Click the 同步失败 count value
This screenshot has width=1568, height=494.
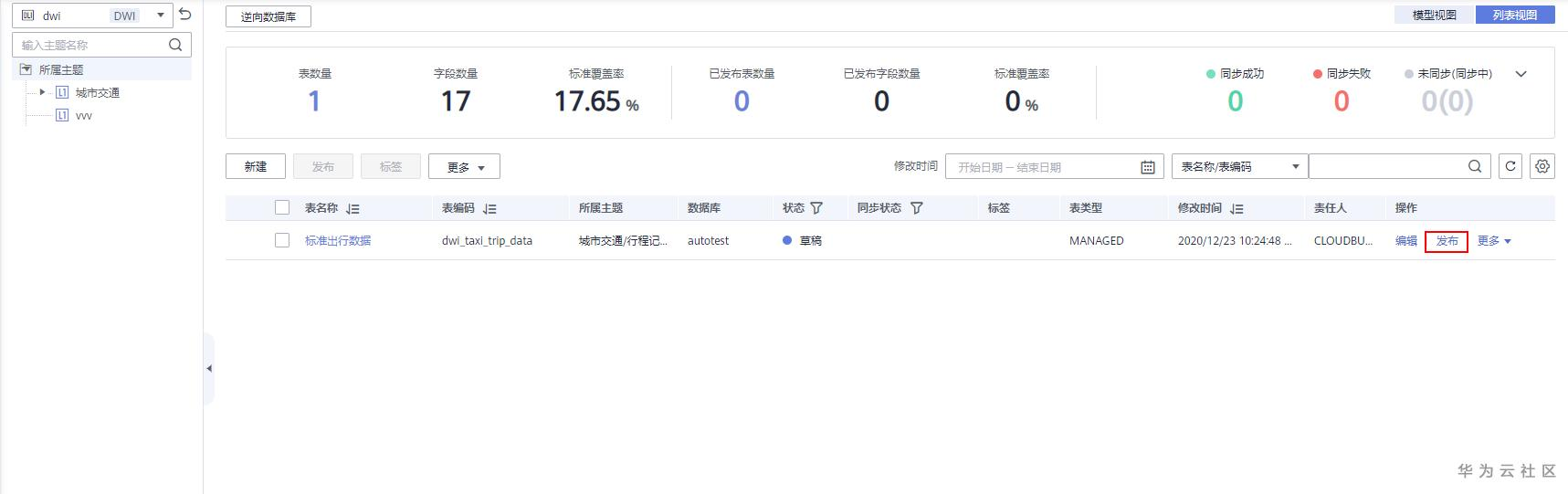pyautogui.click(x=1342, y=101)
